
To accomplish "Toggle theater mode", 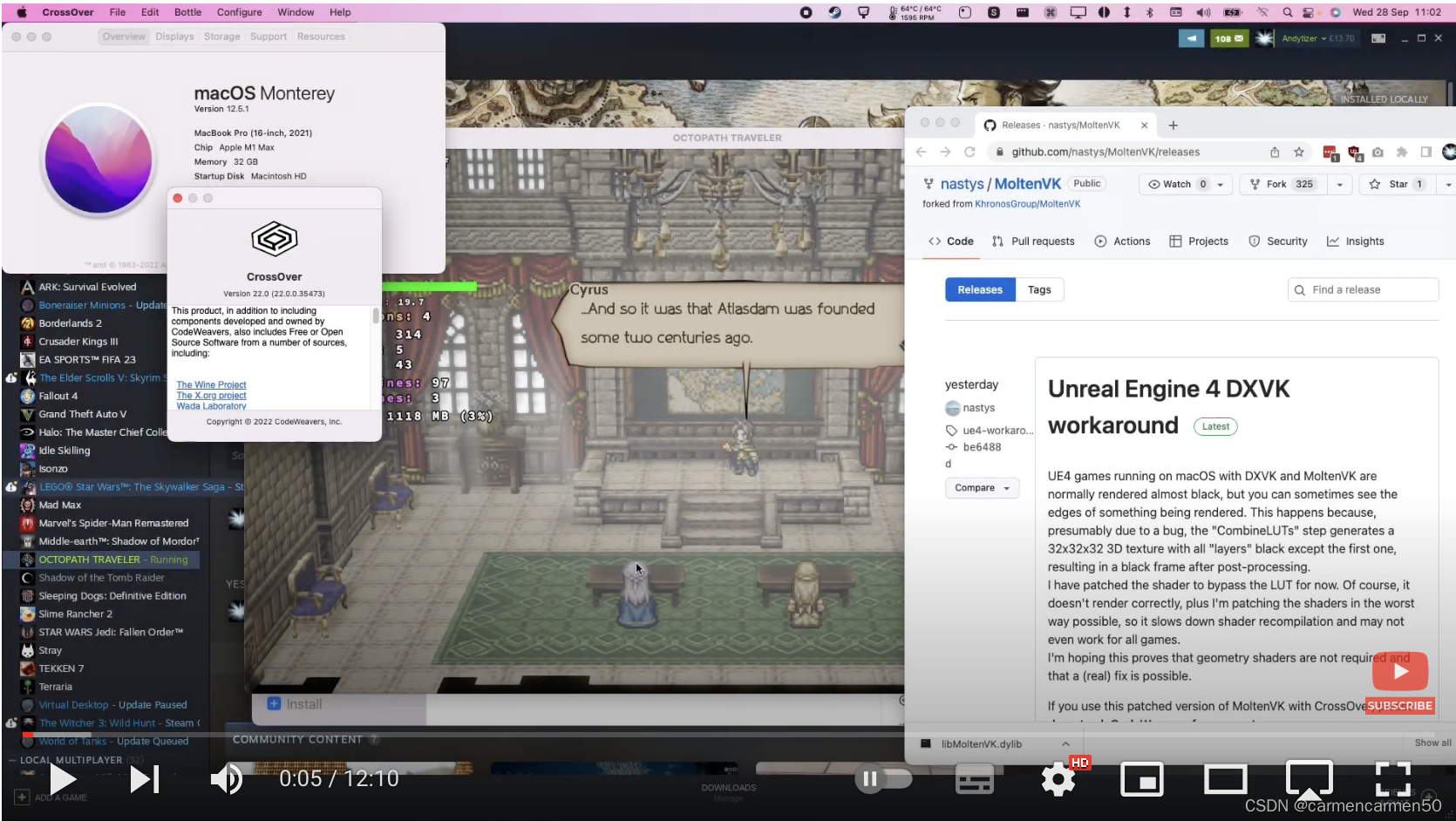I will pos(1225,779).
